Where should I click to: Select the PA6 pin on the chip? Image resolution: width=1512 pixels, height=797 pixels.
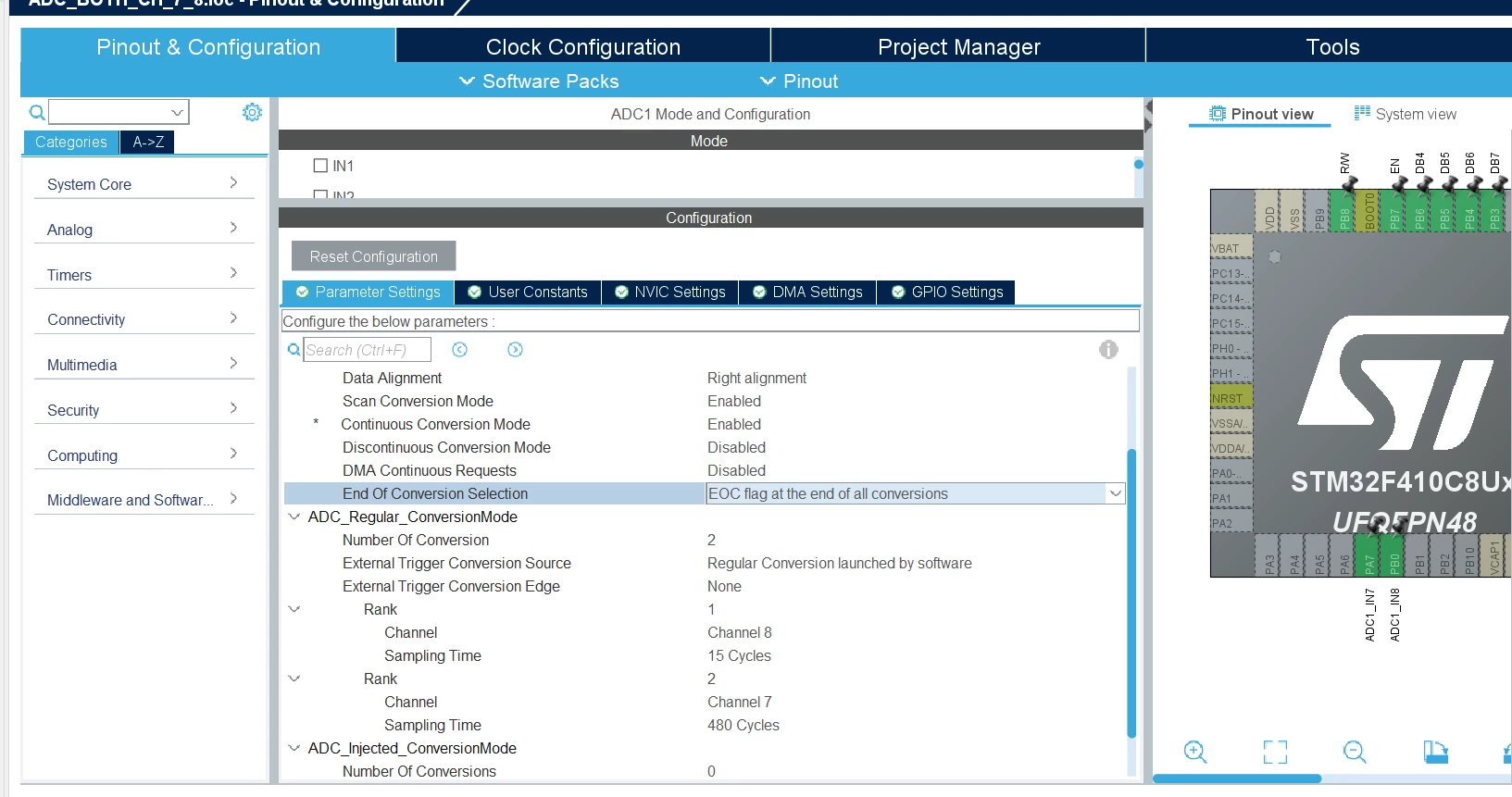click(x=1344, y=555)
